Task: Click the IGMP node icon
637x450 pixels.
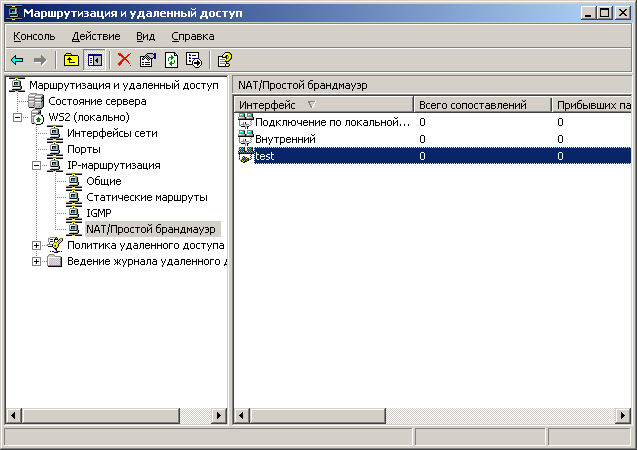Action: pyautogui.click(x=74, y=213)
